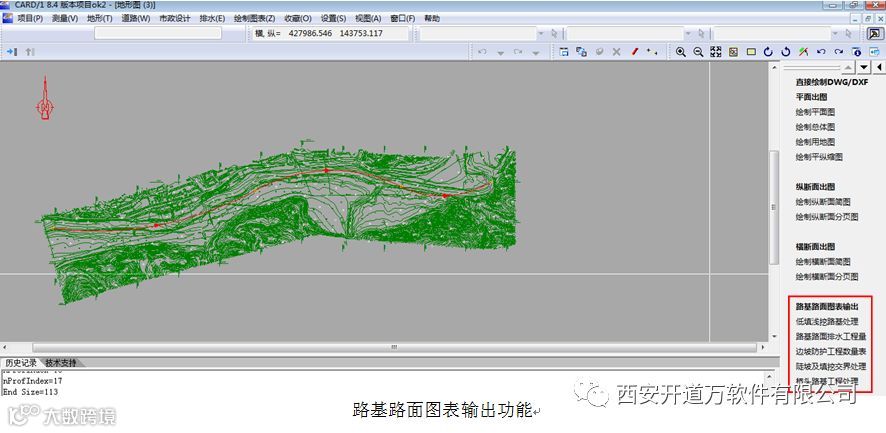Click the previous view curved arrow icon
886x433 pixels.
pos(821,51)
